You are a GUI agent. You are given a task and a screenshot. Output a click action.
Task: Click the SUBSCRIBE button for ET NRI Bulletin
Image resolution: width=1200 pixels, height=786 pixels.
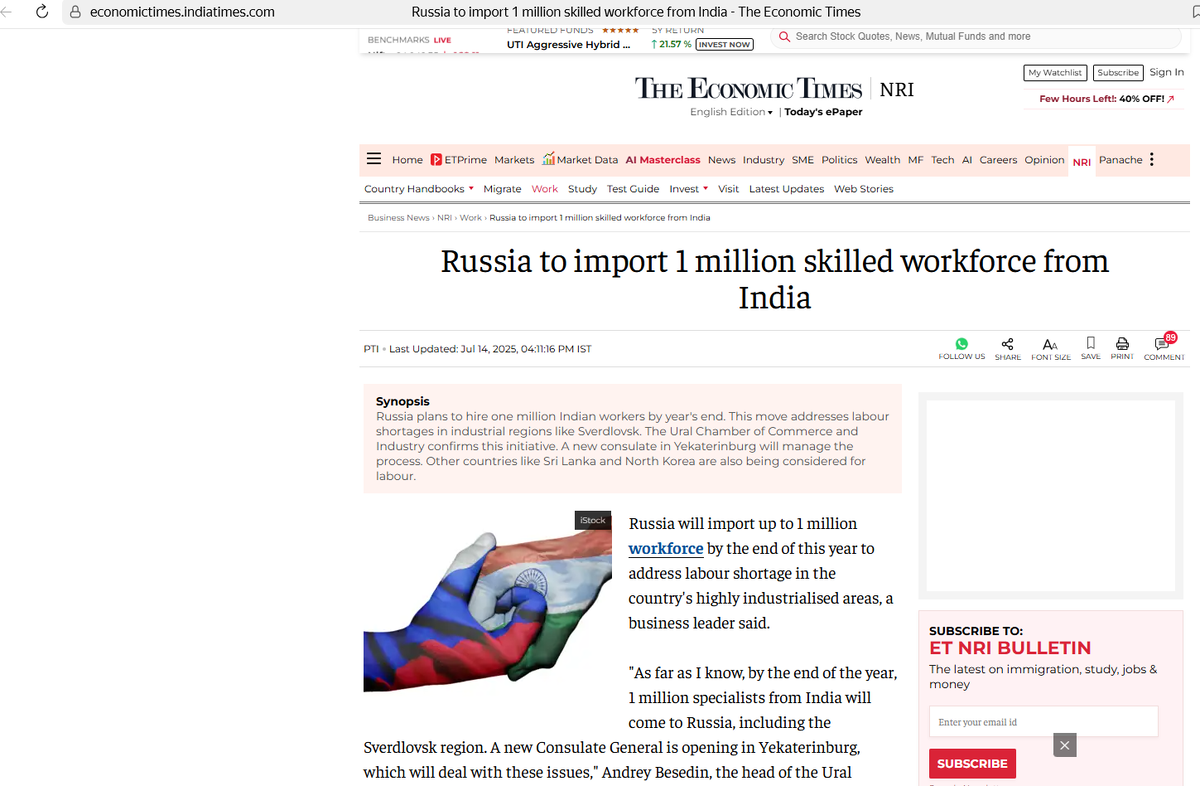click(x=972, y=763)
